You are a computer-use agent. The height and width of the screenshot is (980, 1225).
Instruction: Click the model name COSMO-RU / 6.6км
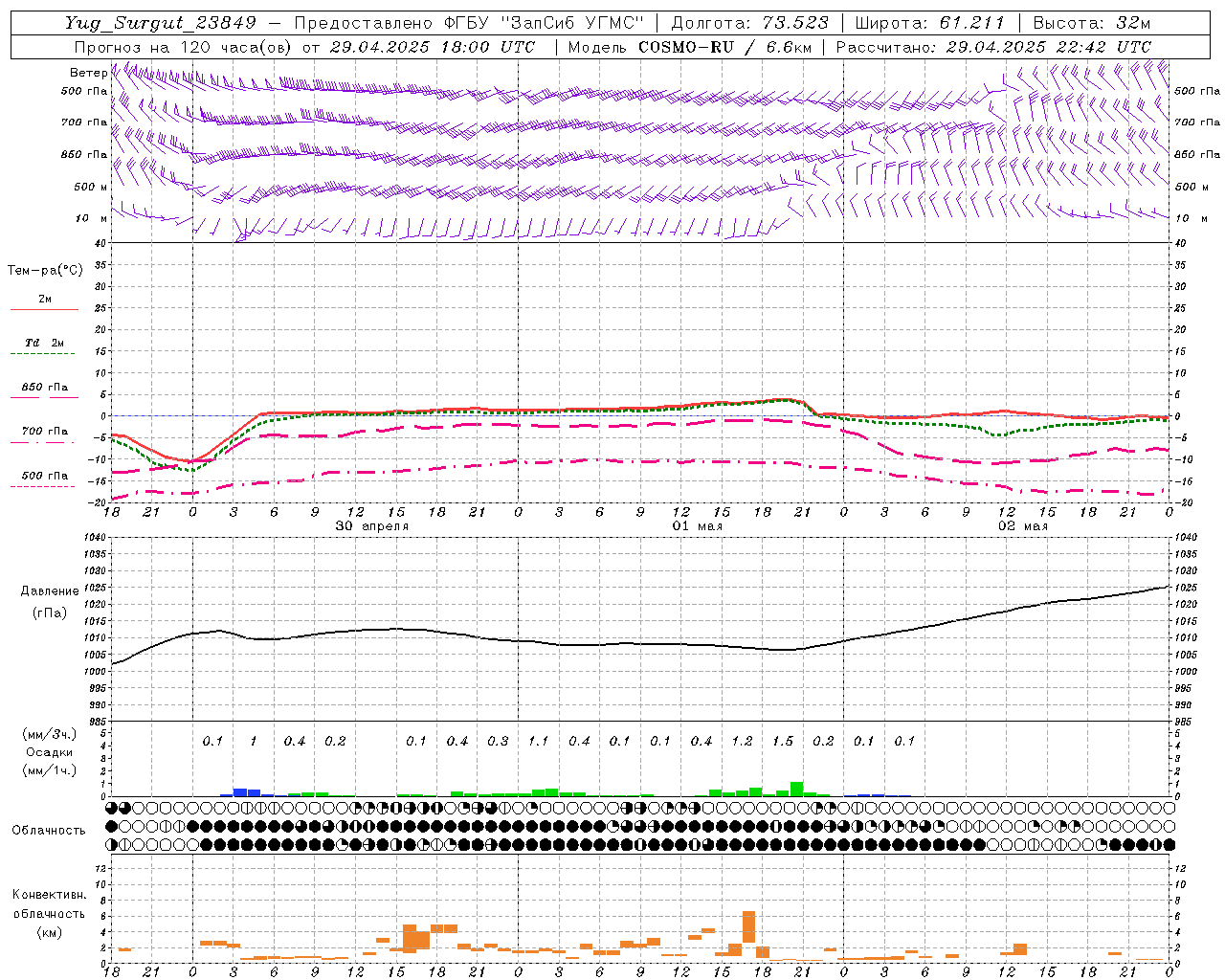(x=725, y=47)
